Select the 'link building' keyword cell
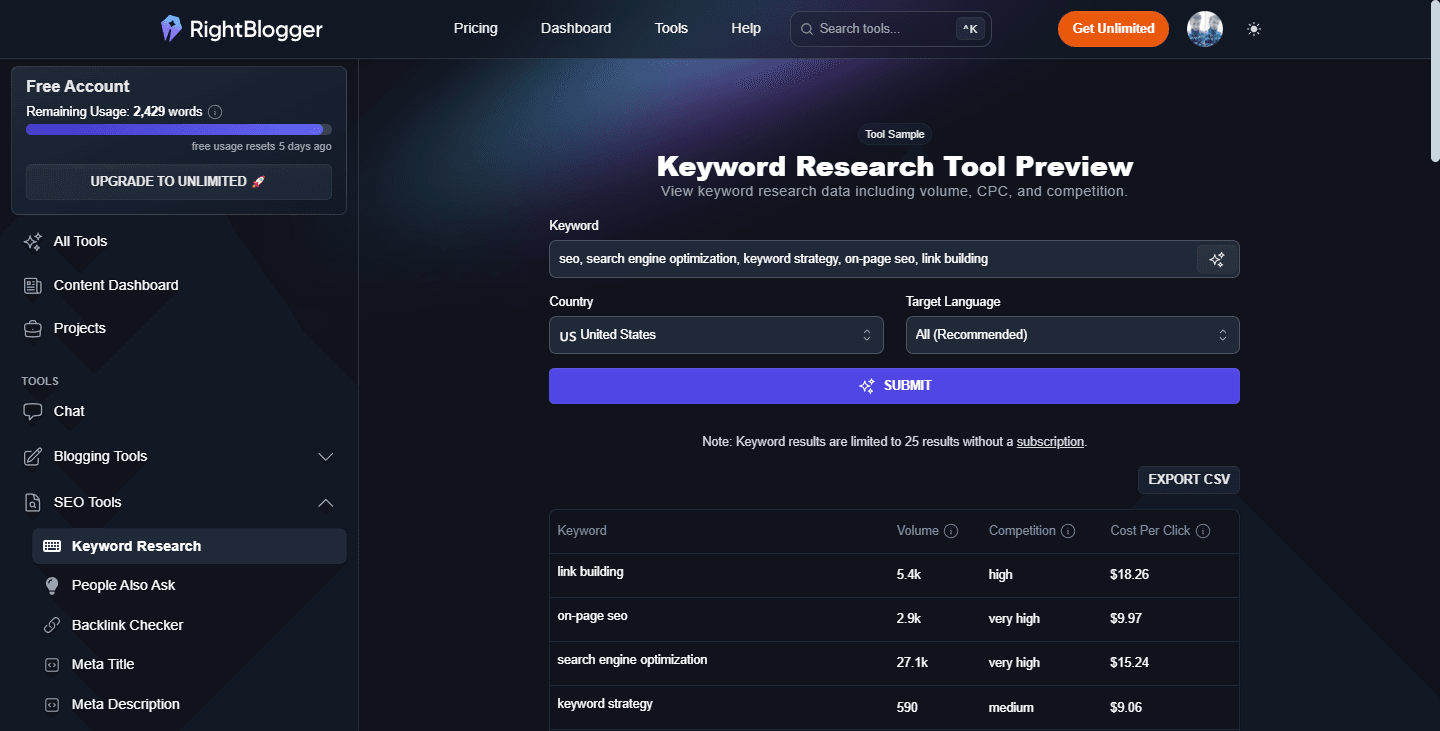This screenshot has height=731, width=1440. pos(590,572)
